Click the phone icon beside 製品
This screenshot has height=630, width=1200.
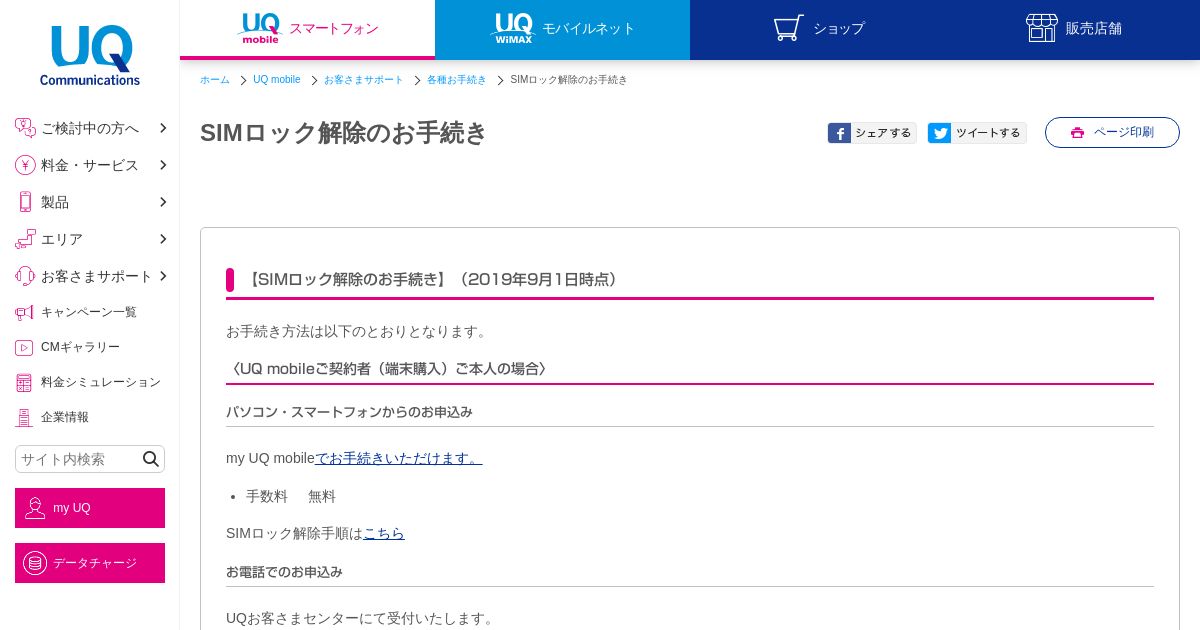[25, 202]
